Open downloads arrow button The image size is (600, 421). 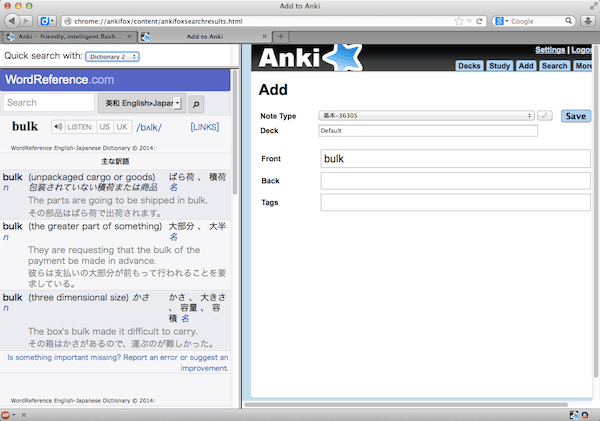click(588, 21)
